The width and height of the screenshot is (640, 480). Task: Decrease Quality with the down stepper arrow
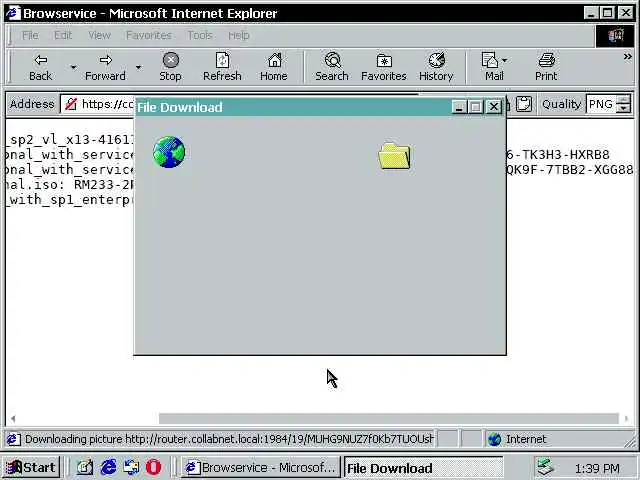click(x=623, y=109)
